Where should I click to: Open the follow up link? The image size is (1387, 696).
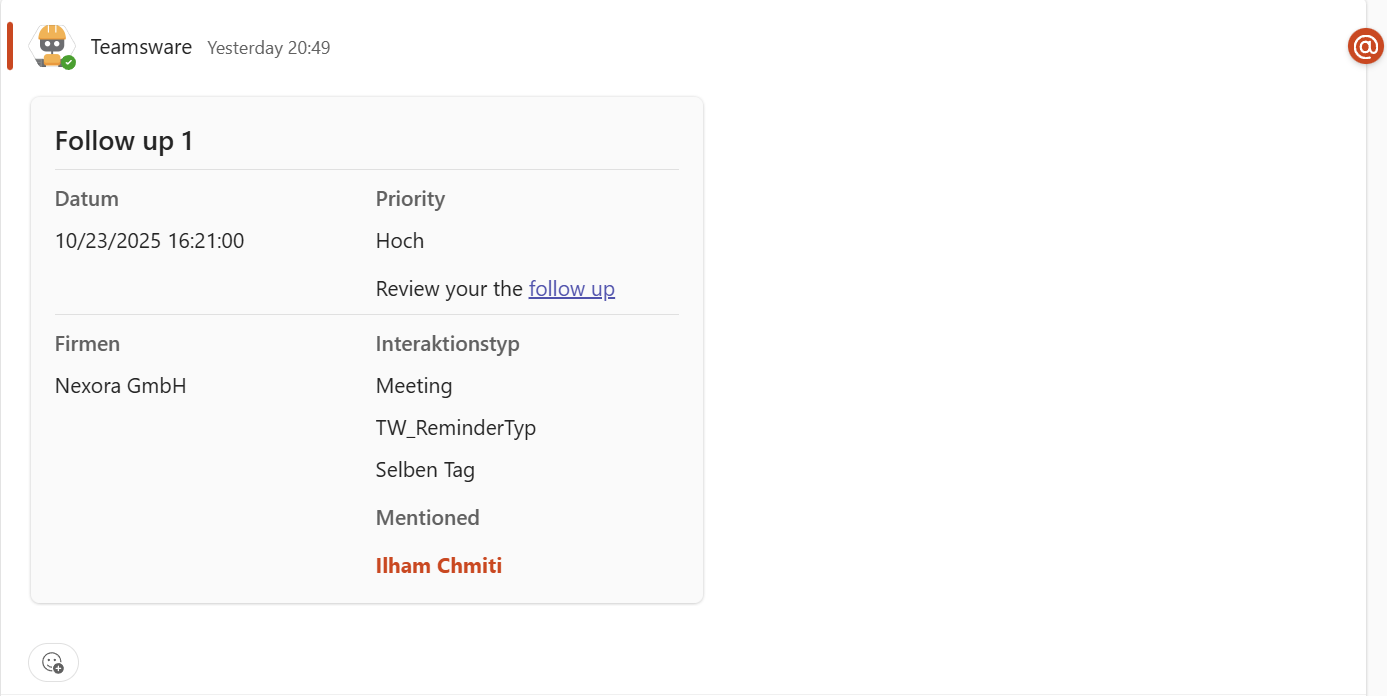coord(571,289)
